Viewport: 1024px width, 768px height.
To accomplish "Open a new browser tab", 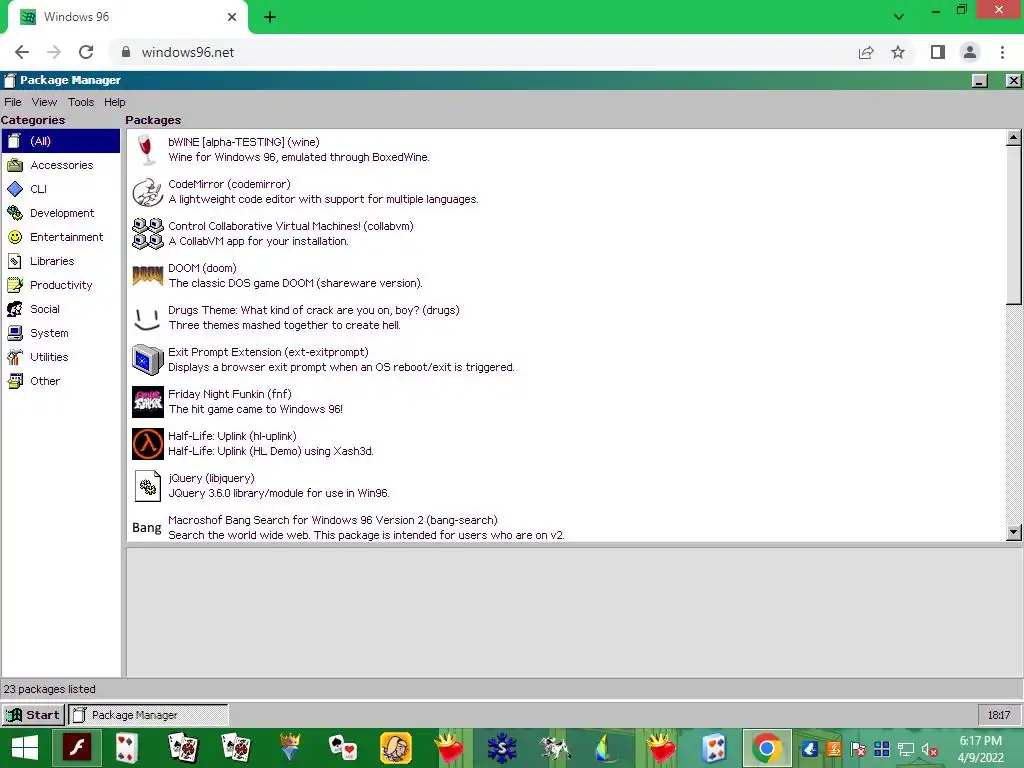I will tap(270, 17).
